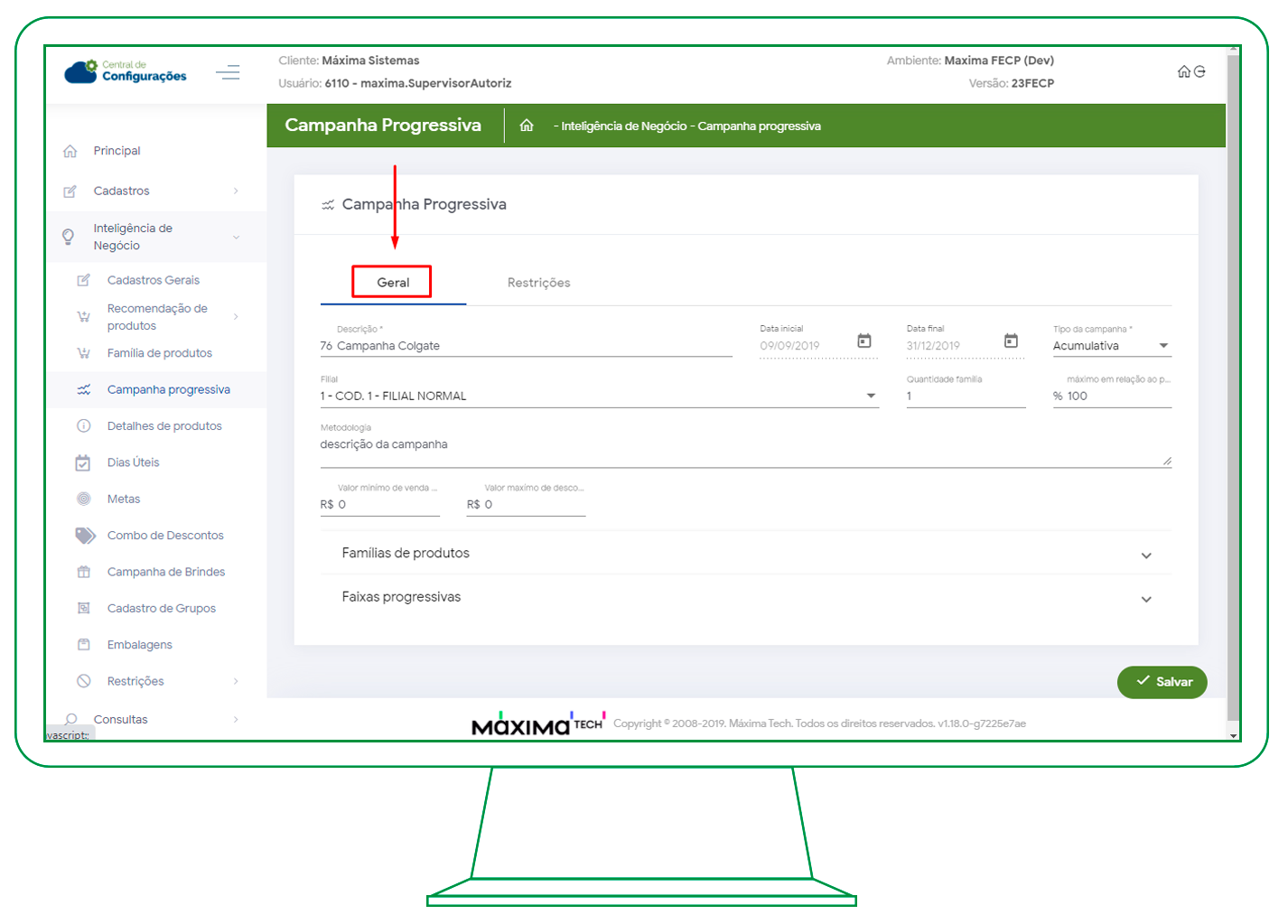The image size is (1288, 924).
Task: Click the Descrição field with Campanha Colgate
Action: [526, 346]
